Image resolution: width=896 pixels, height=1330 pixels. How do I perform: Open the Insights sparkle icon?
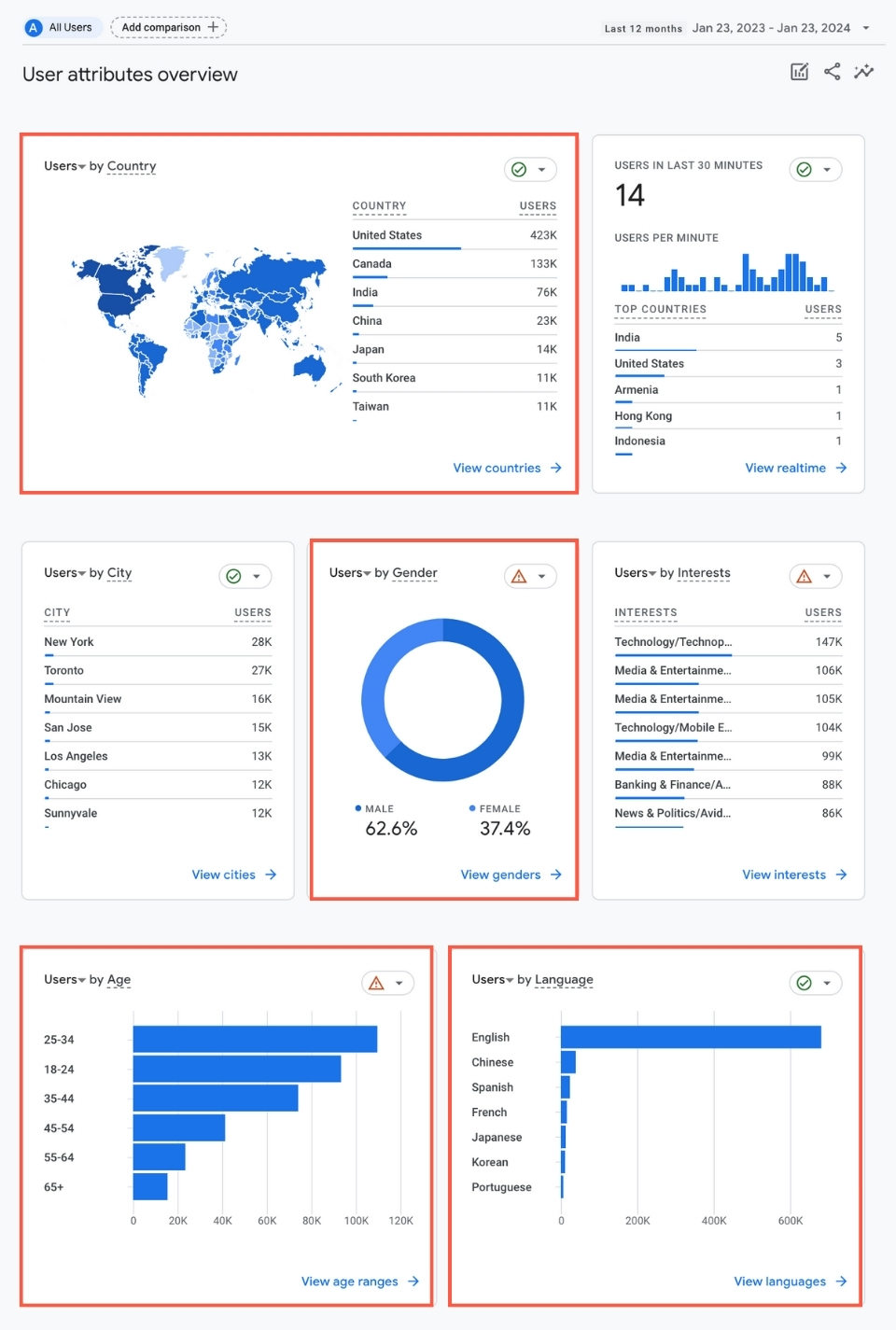point(863,71)
